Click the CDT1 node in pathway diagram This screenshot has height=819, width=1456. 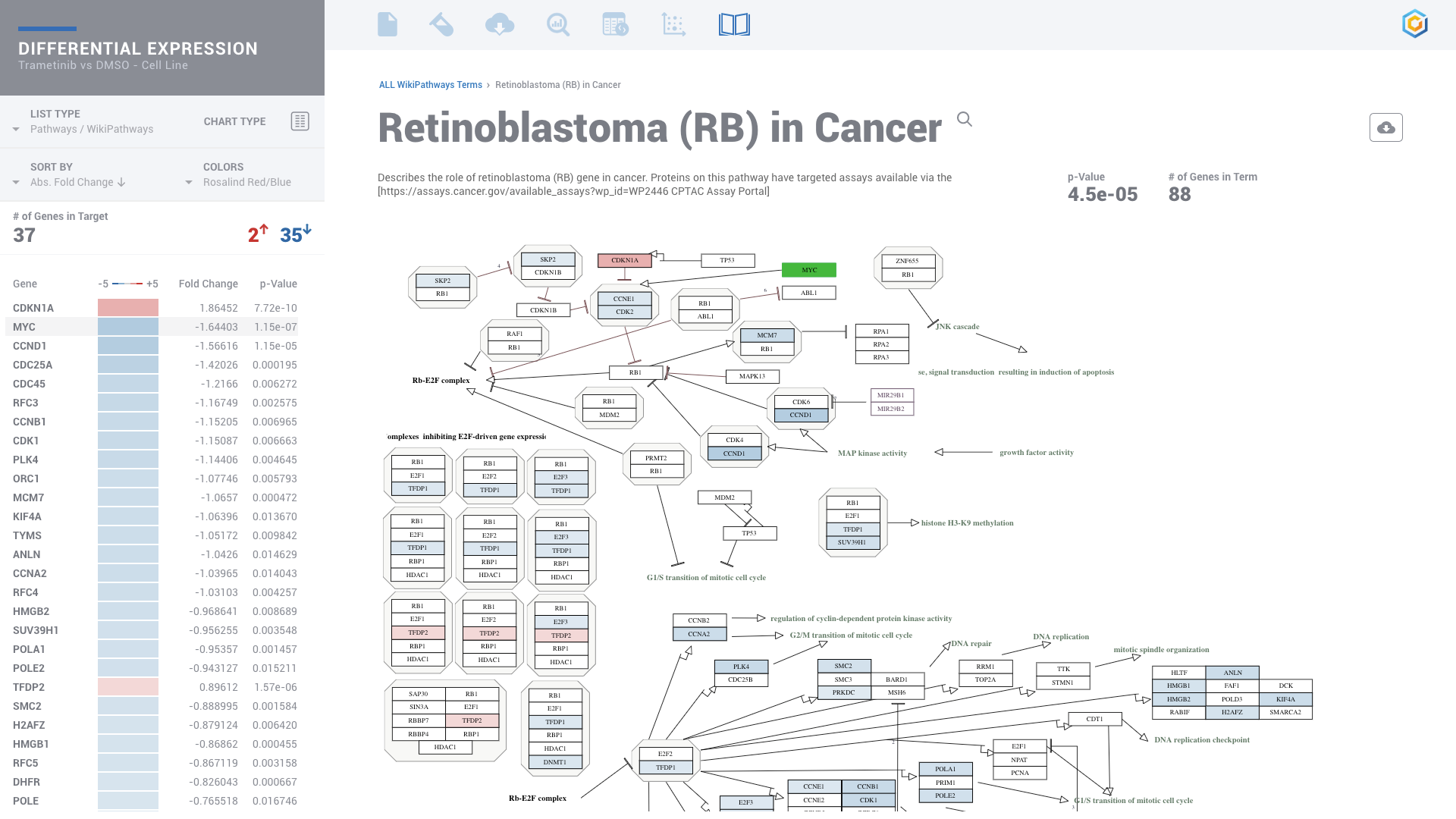point(1094,719)
